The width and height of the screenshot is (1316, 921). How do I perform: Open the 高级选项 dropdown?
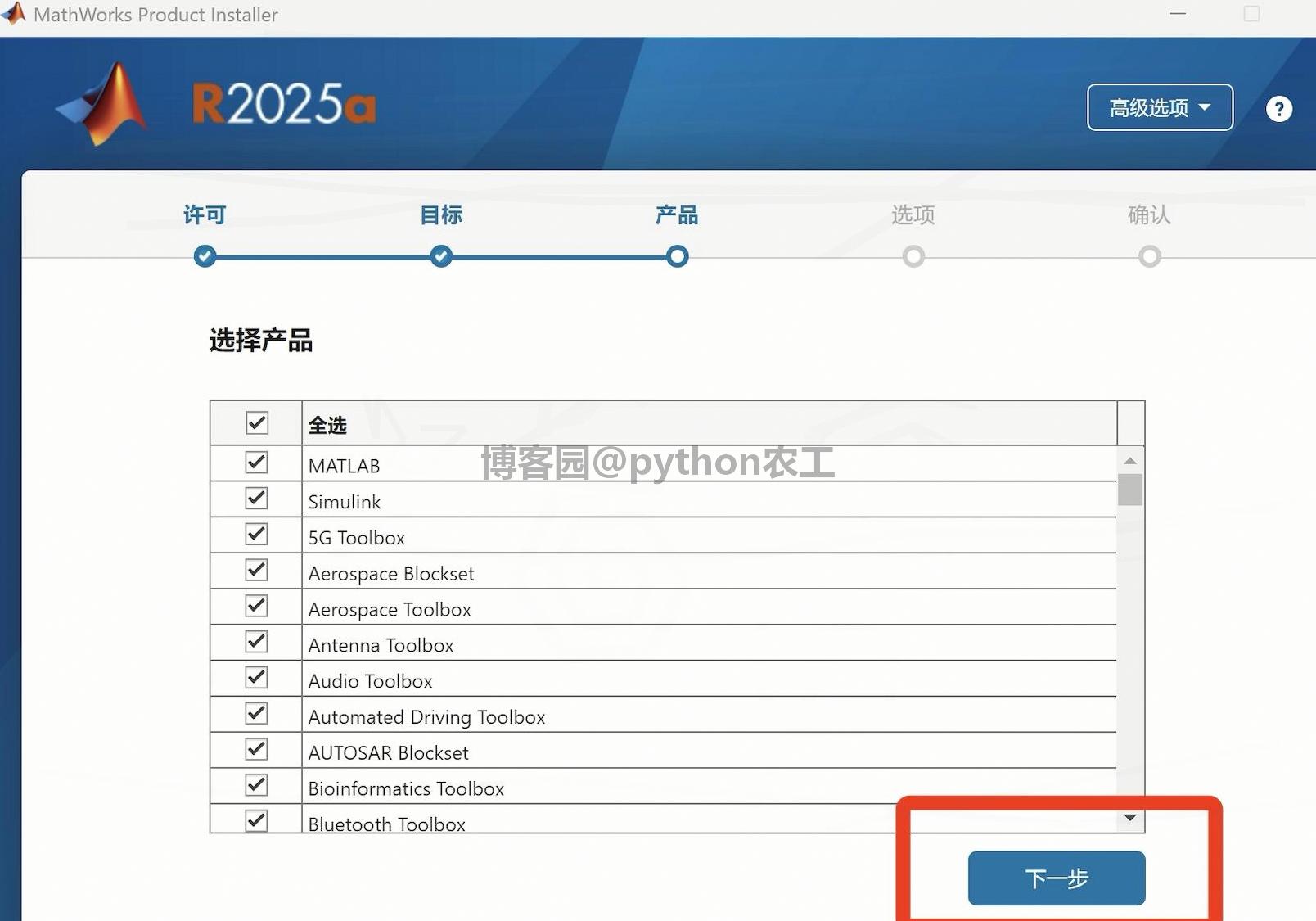click(x=1159, y=107)
